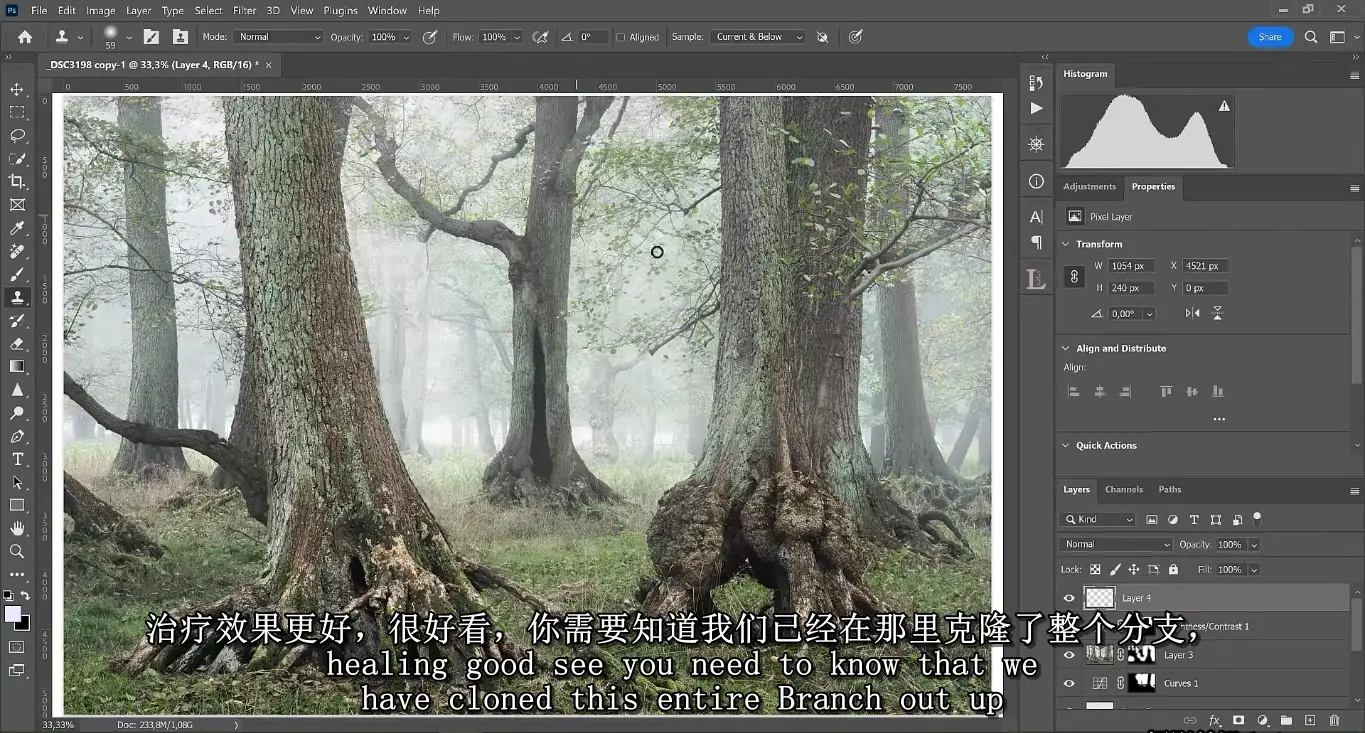Select the Lasso tool

coord(17,135)
